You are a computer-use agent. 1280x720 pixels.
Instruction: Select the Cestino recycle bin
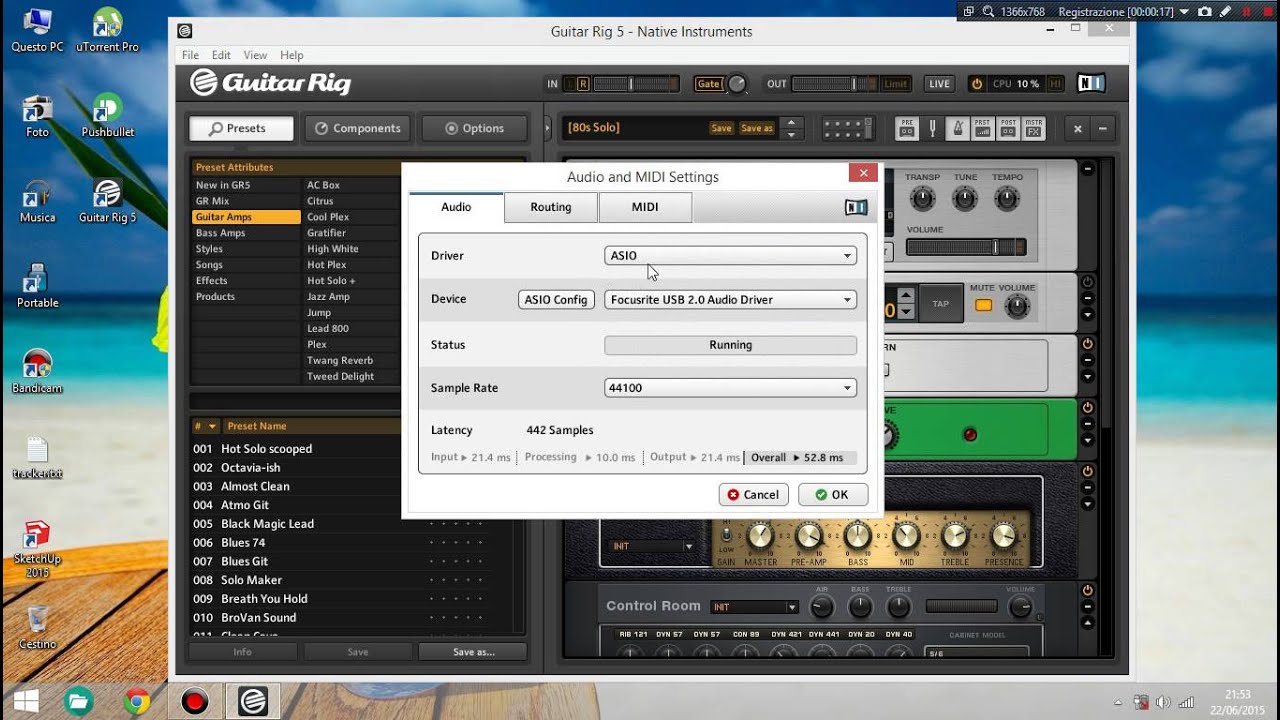37,628
